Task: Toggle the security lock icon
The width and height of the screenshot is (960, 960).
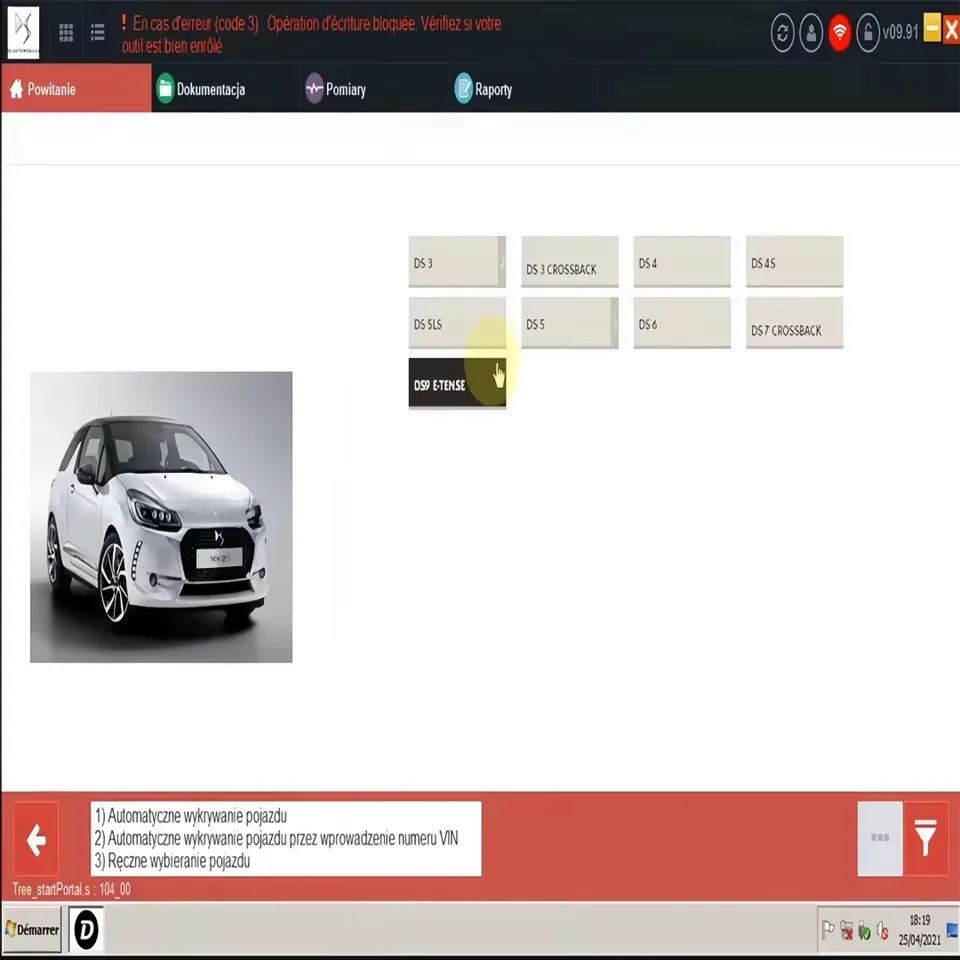Action: pyautogui.click(x=868, y=33)
